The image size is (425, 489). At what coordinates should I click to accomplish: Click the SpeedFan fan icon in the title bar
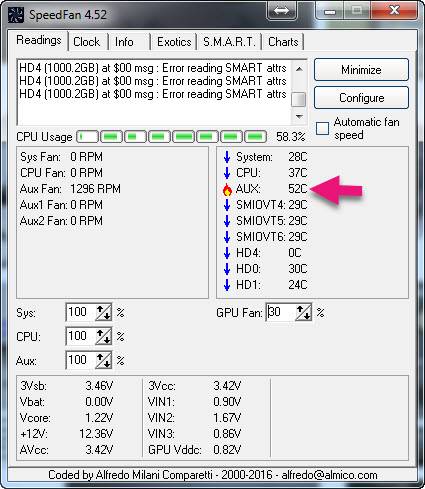tap(16, 15)
